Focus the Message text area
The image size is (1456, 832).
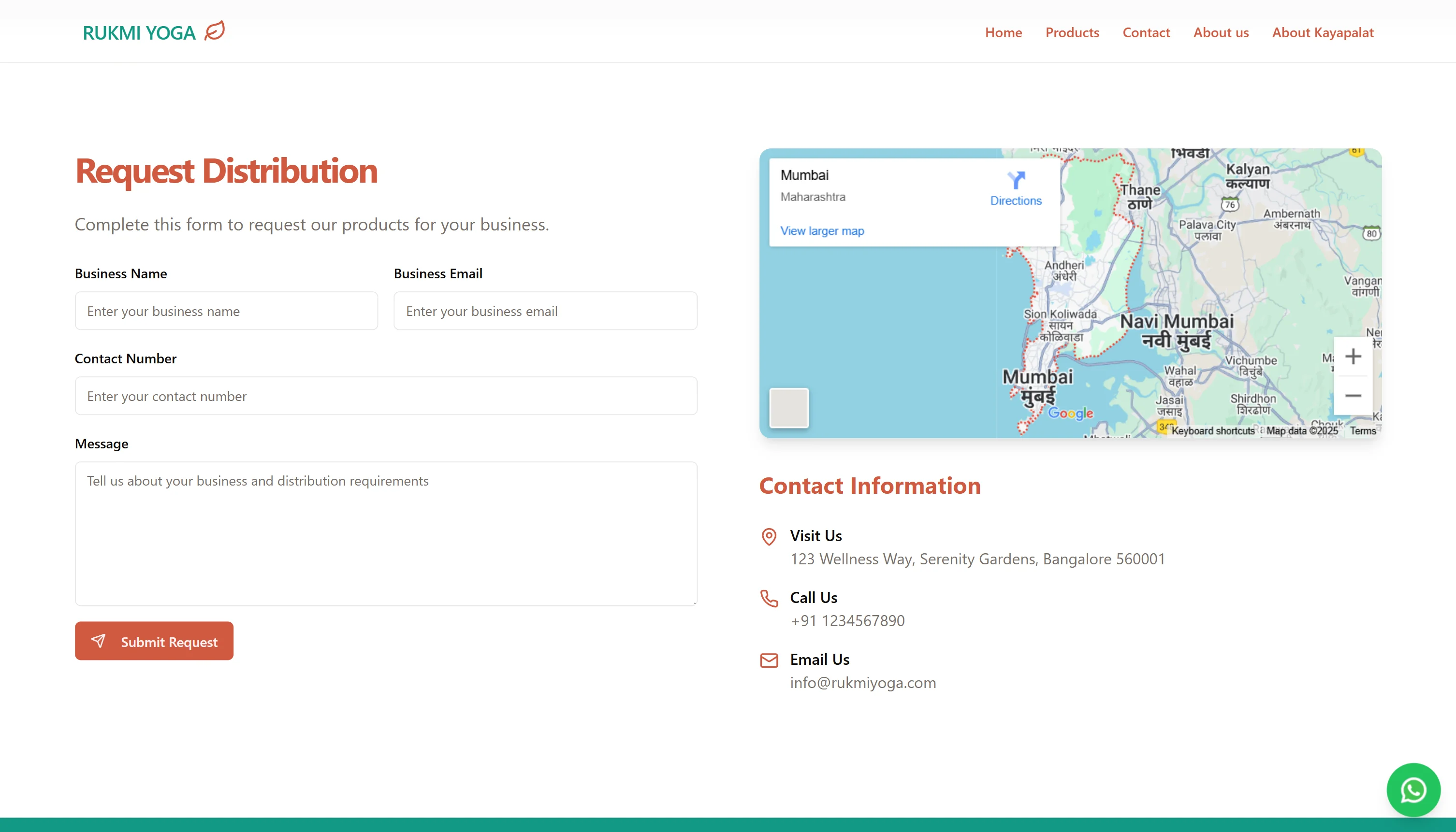(x=386, y=534)
